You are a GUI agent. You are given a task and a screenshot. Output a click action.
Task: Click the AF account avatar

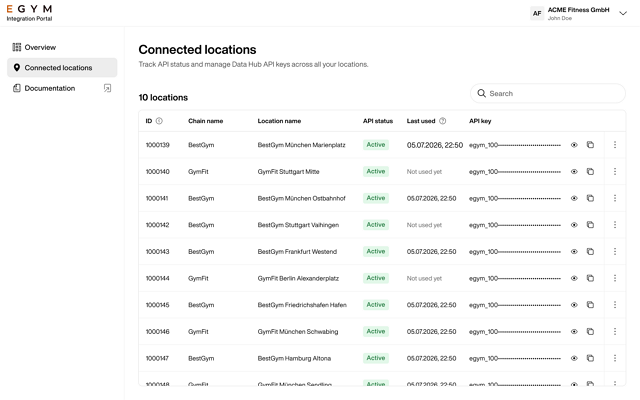pyautogui.click(x=537, y=13)
